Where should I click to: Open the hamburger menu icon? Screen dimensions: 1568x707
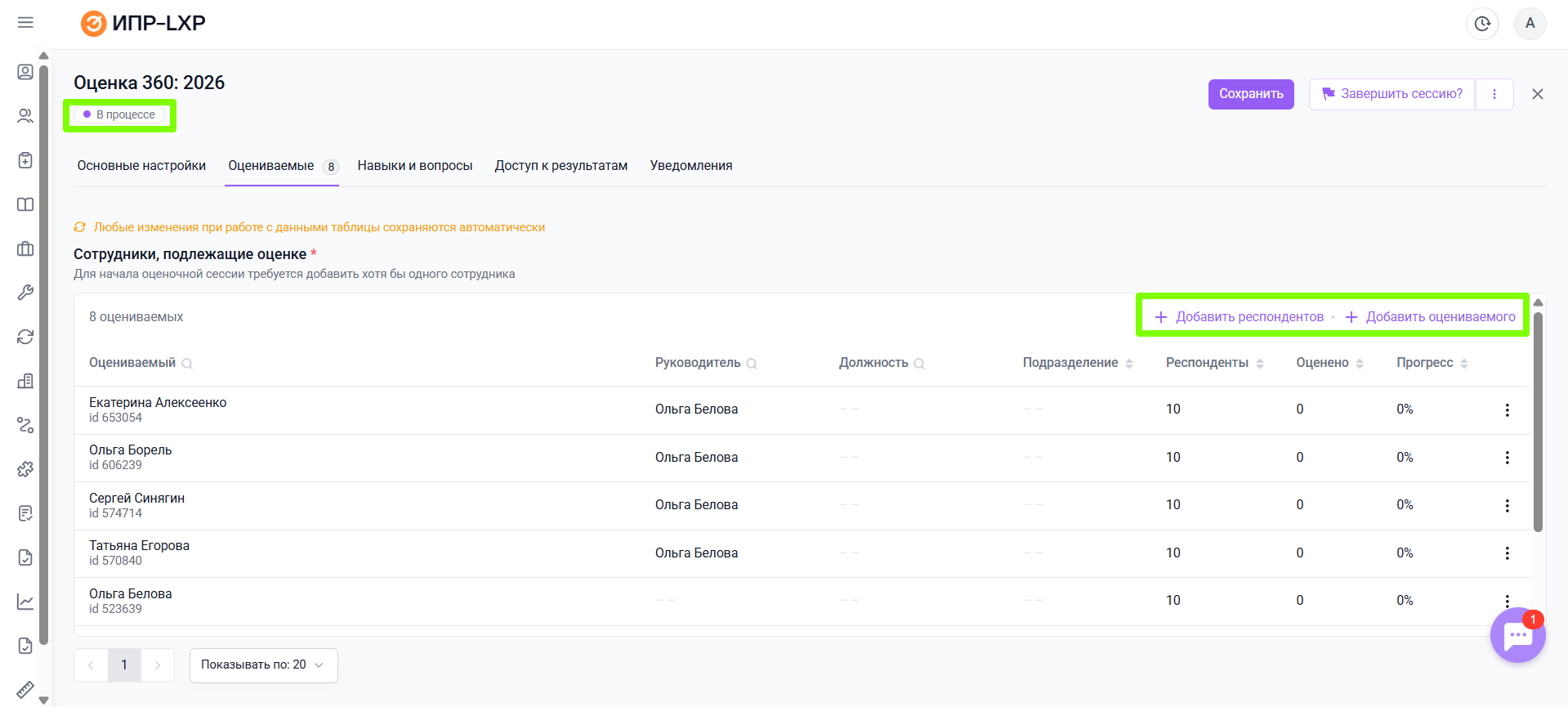(x=25, y=22)
